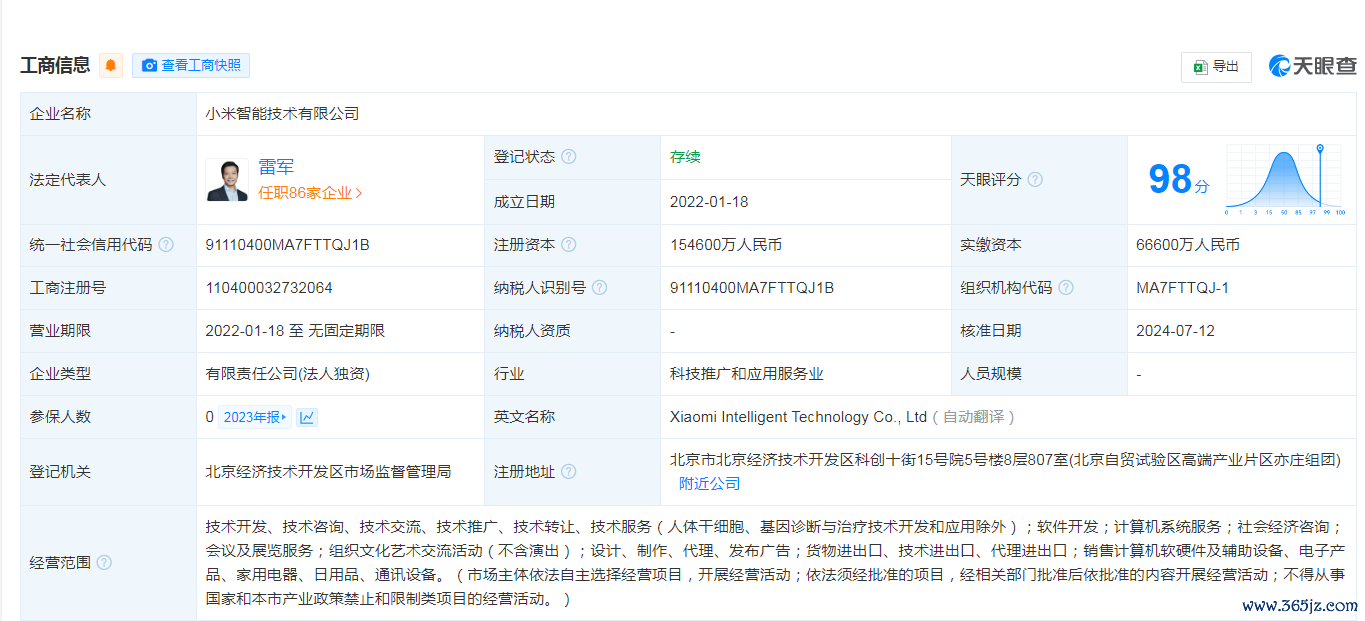Click help icon beside 注册地址
The width and height of the screenshot is (1365, 621).
568,471
